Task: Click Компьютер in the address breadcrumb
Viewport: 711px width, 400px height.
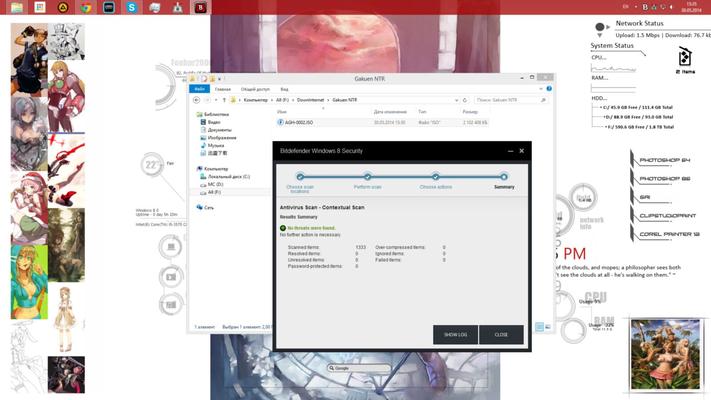Action: 256,100
